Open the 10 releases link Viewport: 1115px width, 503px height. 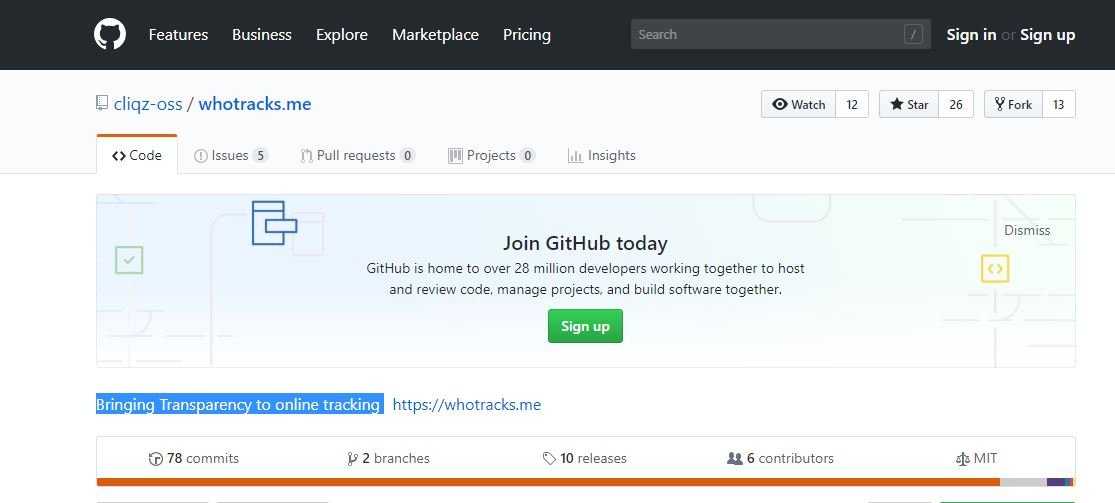(x=585, y=458)
